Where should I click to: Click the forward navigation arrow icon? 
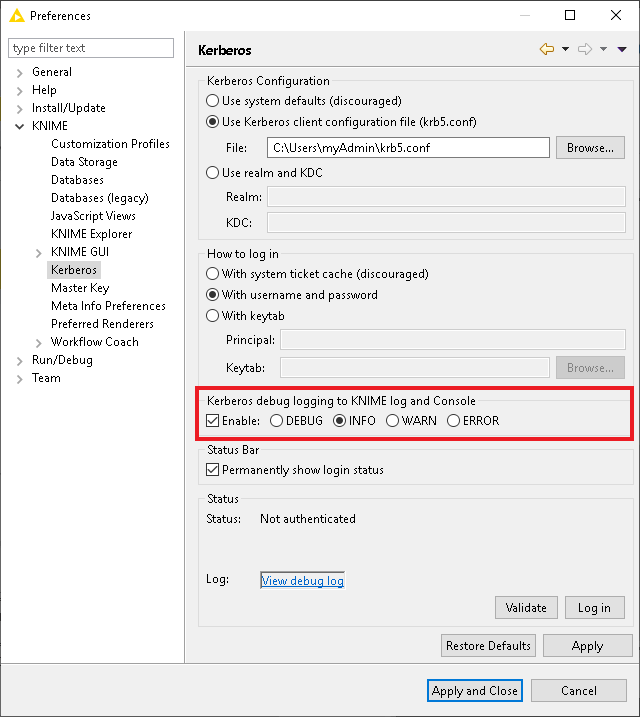585,49
